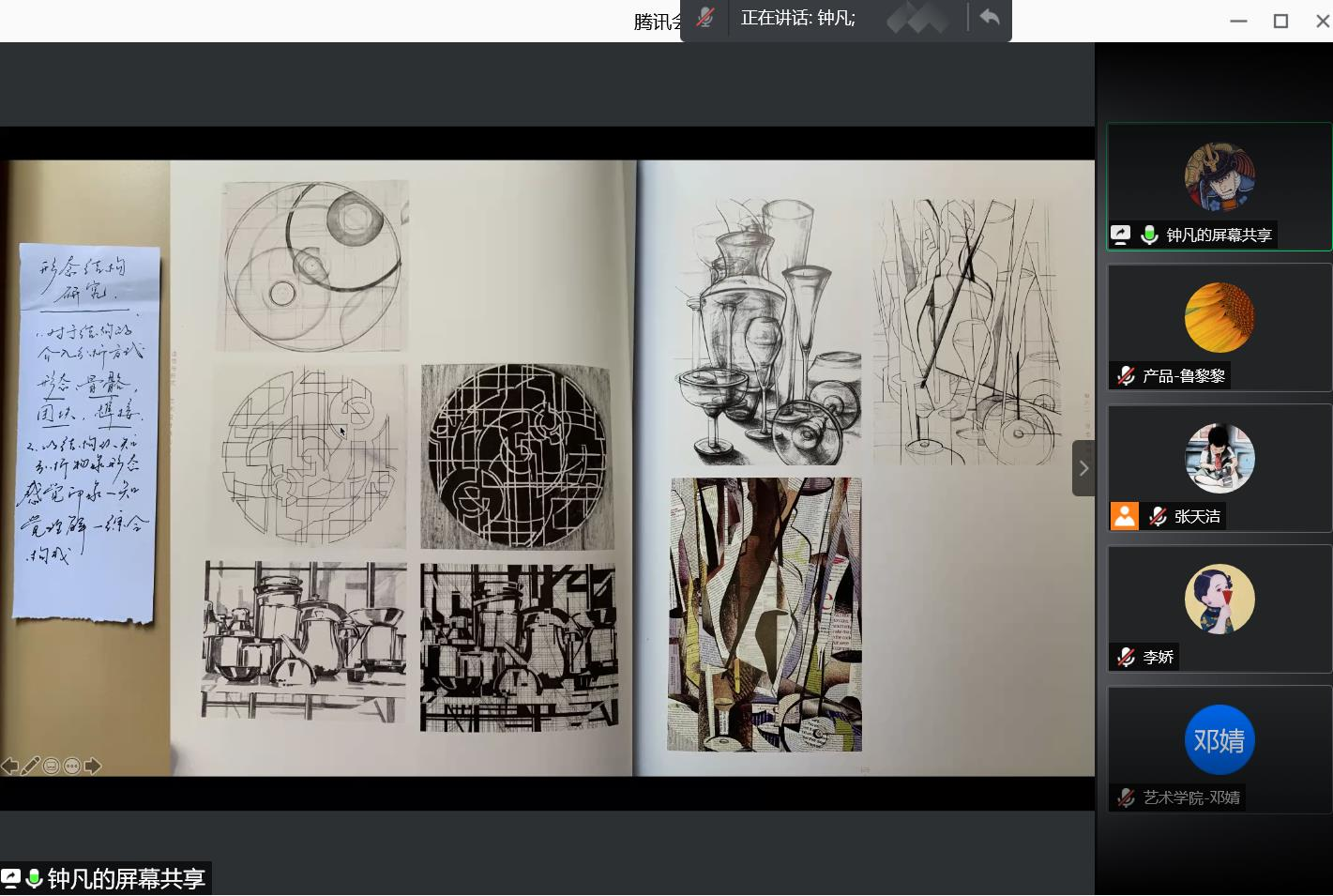Select 李娇's avatar in the participant list
This screenshot has width=1333, height=896.
[x=1219, y=600]
